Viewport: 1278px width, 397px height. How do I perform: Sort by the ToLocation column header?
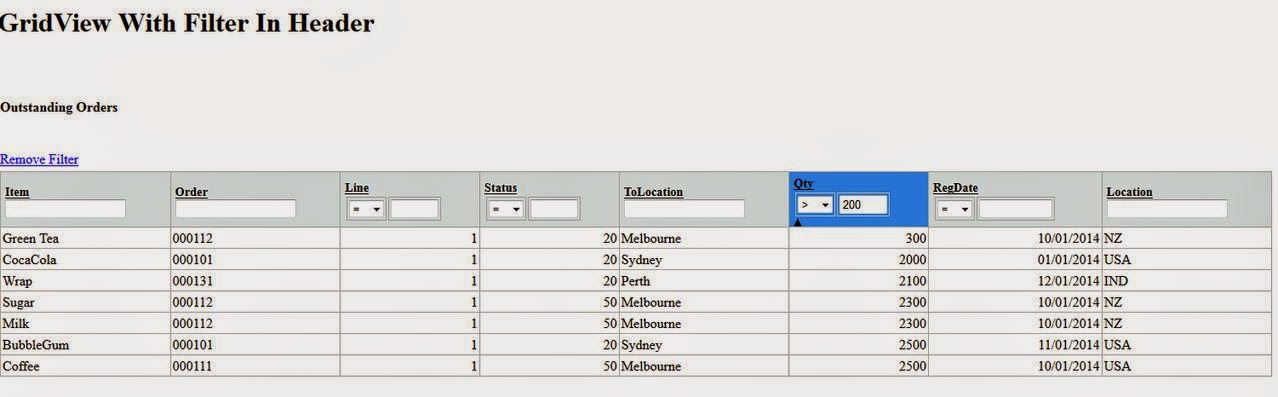point(654,191)
